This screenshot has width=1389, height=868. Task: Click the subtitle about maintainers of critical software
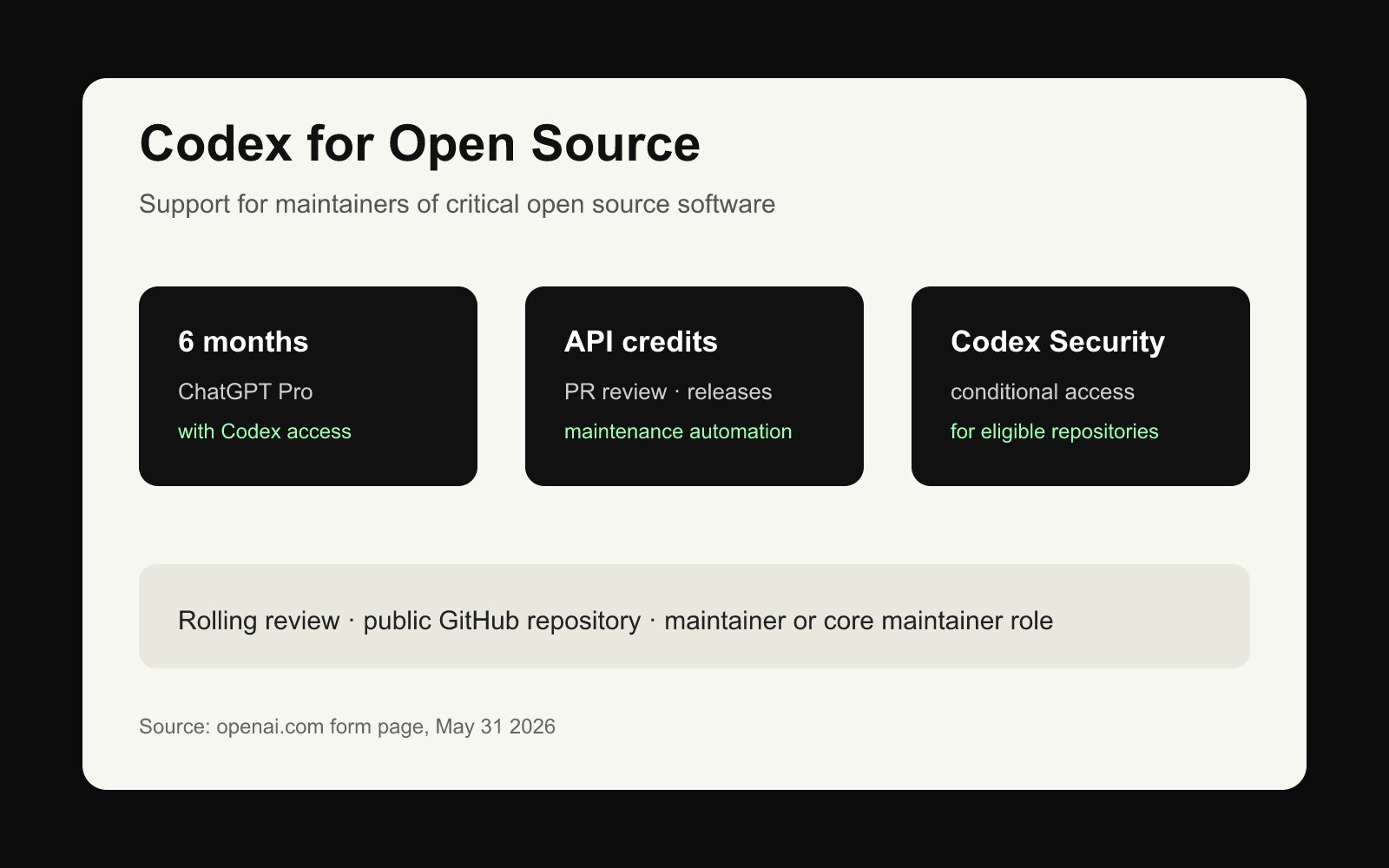(x=457, y=204)
